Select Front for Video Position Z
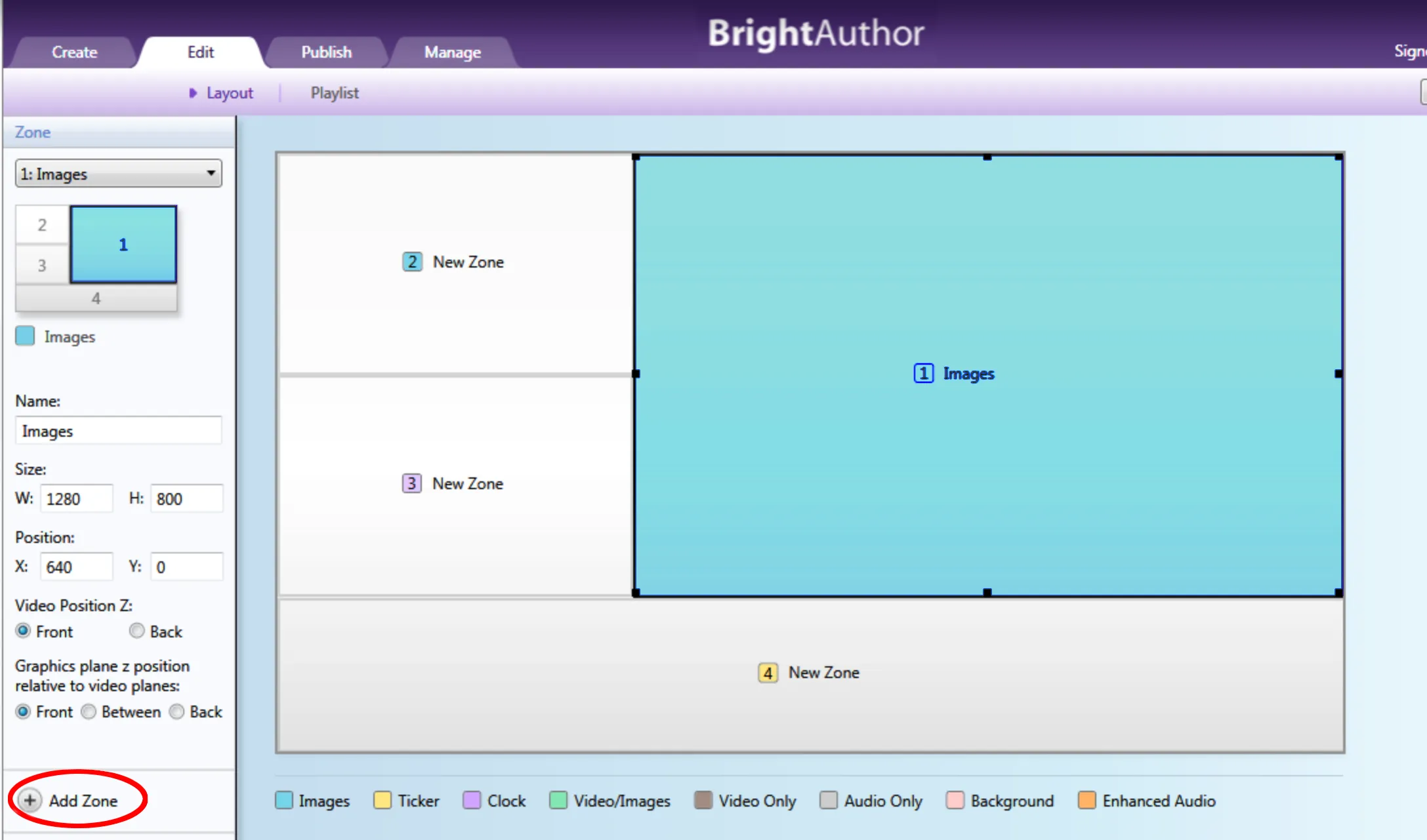This screenshot has height=840, width=1427. coord(23,631)
